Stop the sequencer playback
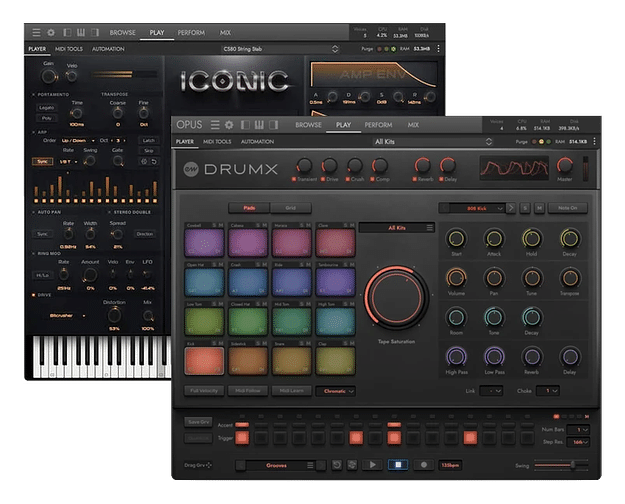Image resolution: width=625 pixels, height=504 pixels. (398, 465)
